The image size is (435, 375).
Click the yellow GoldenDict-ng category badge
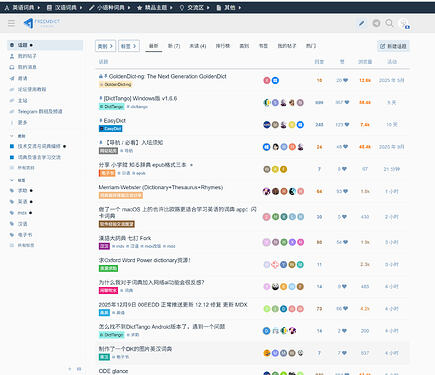click(115, 85)
